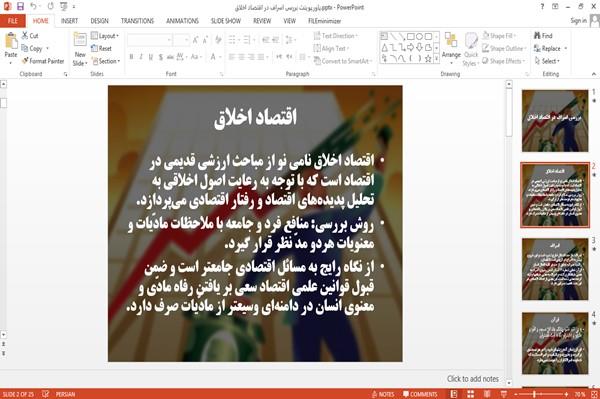Fit slide to current window
Viewport: 600px width, 399px height.
point(595,394)
